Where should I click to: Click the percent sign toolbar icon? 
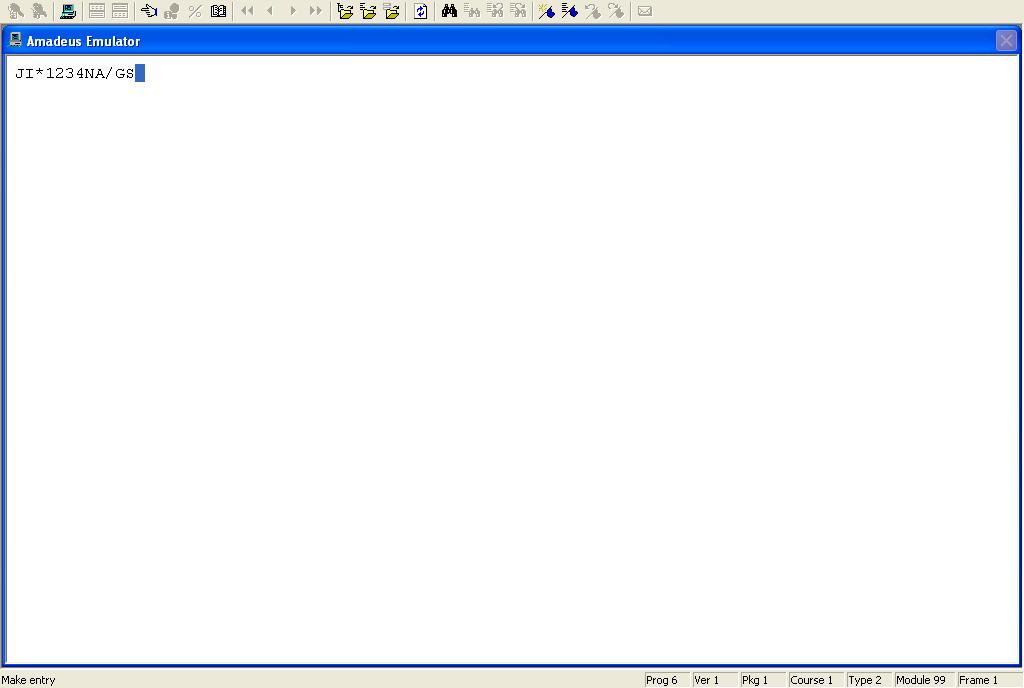pyautogui.click(x=195, y=11)
